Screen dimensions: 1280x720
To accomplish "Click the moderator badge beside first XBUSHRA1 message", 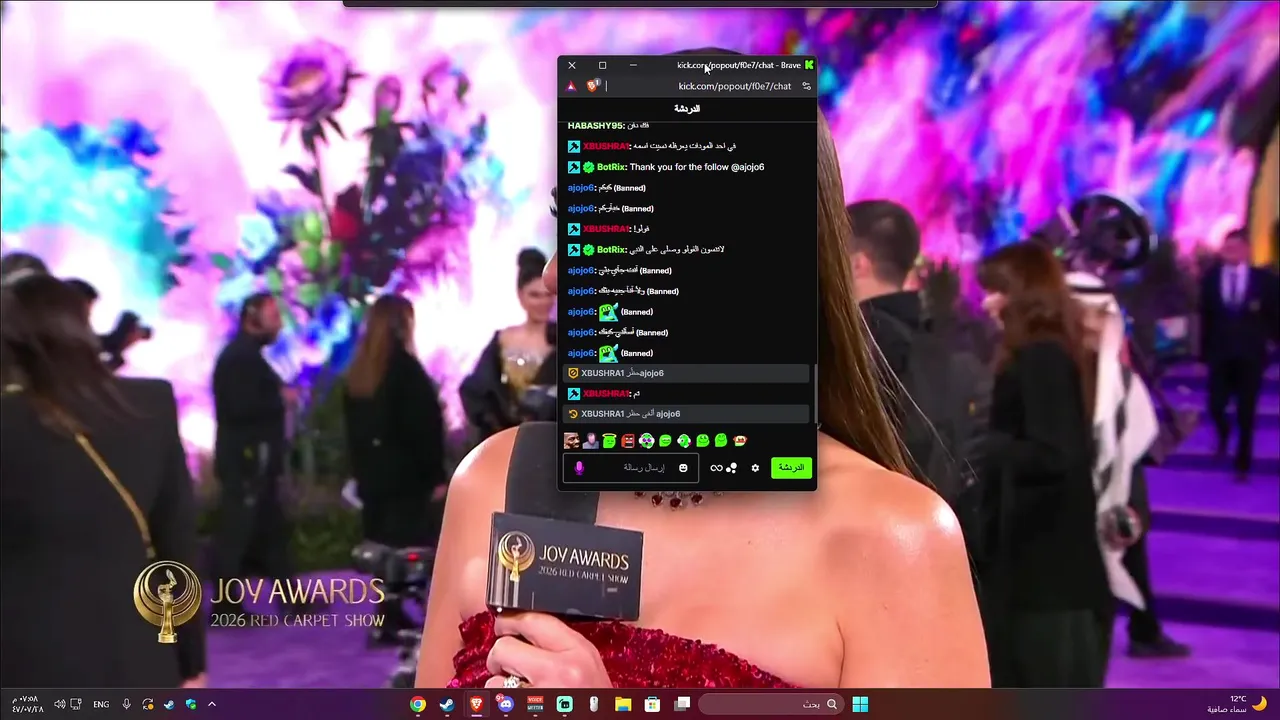I will pos(574,146).
